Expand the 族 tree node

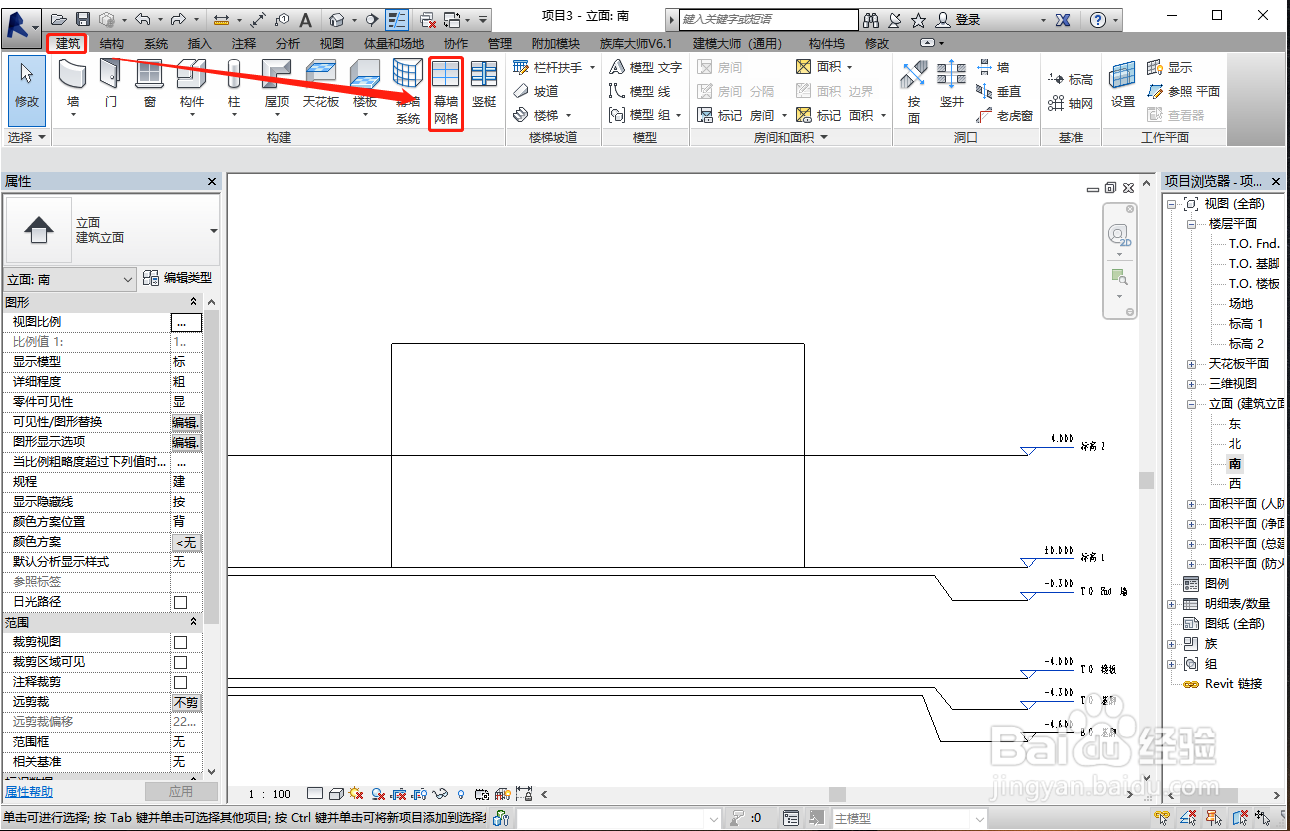pyautogui.click(x=1171, y=644)
